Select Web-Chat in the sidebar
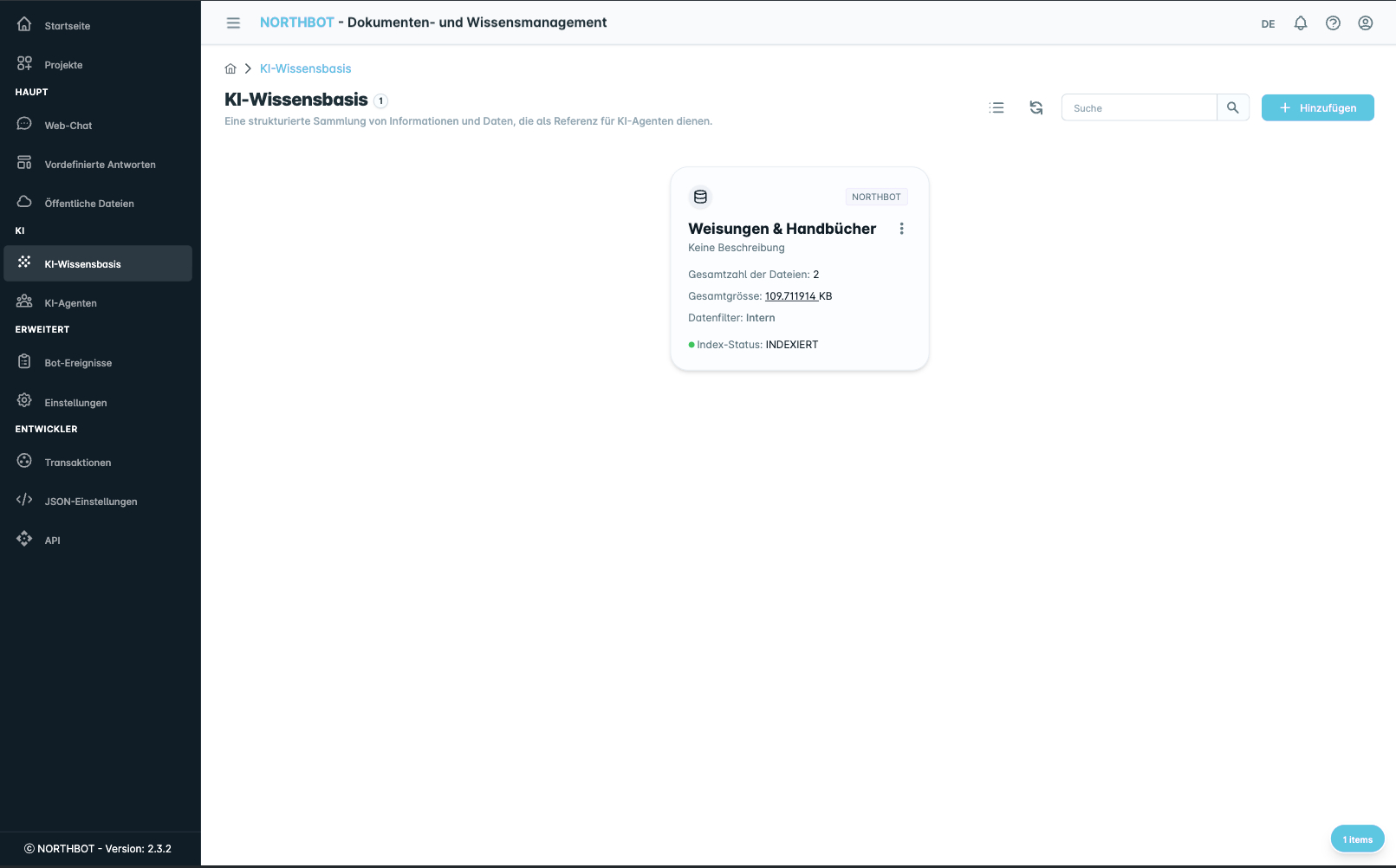 click(x=68, y=125)
